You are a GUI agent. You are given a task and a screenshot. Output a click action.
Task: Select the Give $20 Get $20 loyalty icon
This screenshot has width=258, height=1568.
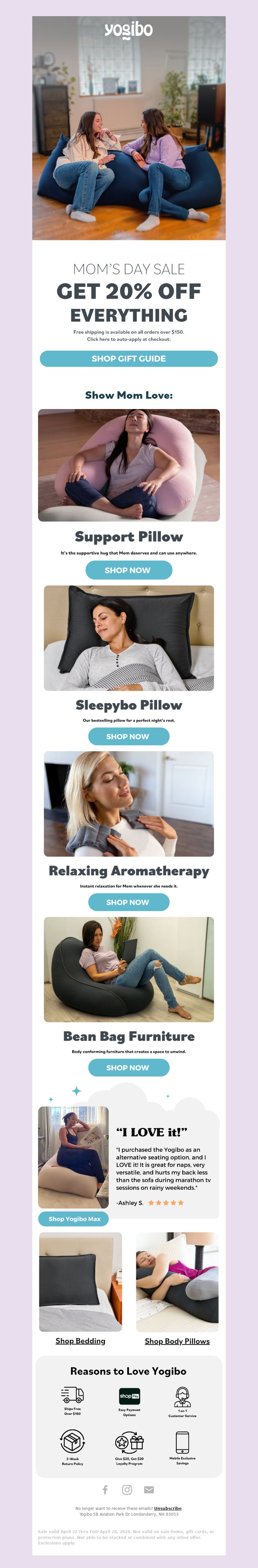click(x=129, y=1441)
